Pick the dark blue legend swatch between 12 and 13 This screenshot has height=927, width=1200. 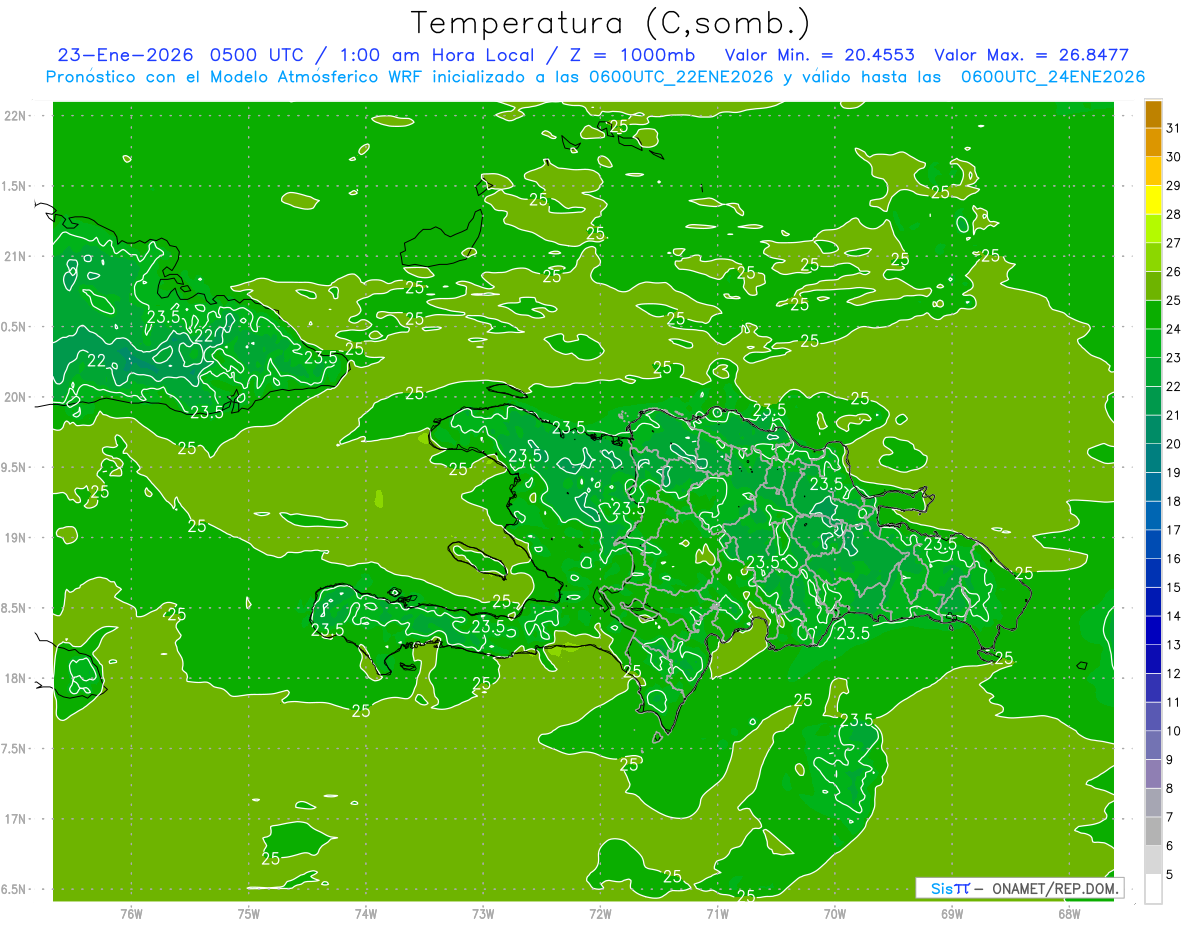pos(1153,660)
